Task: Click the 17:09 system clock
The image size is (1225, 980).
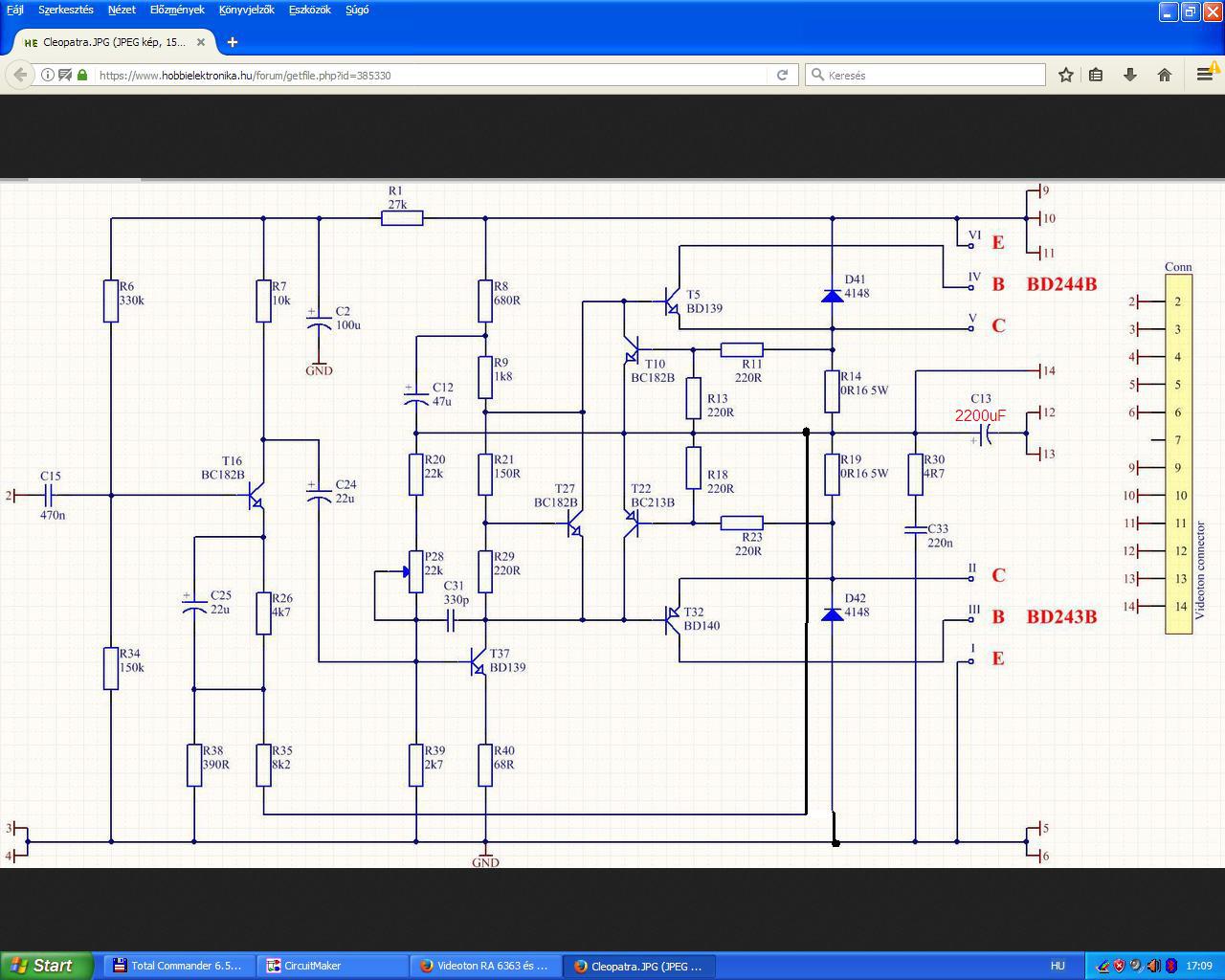Action: tap(1198, 966)
